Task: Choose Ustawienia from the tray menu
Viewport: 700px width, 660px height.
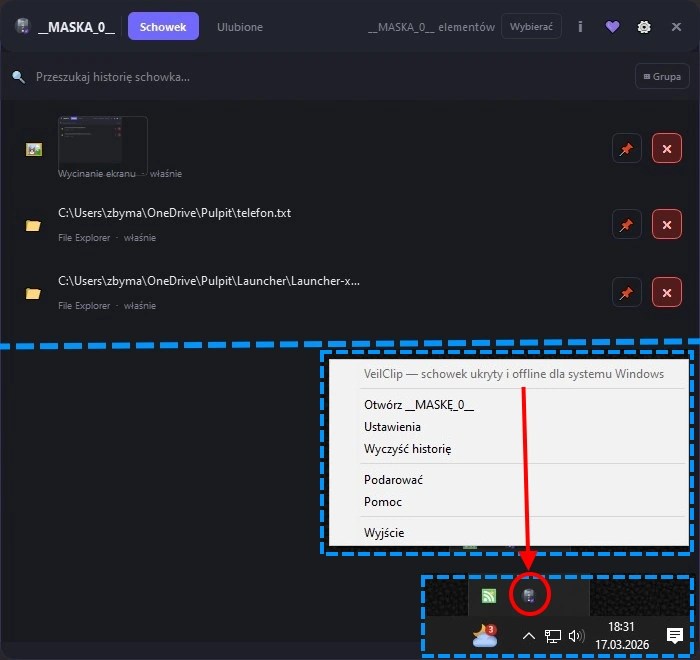Action: pyautogui.click(x=392, y=427)
